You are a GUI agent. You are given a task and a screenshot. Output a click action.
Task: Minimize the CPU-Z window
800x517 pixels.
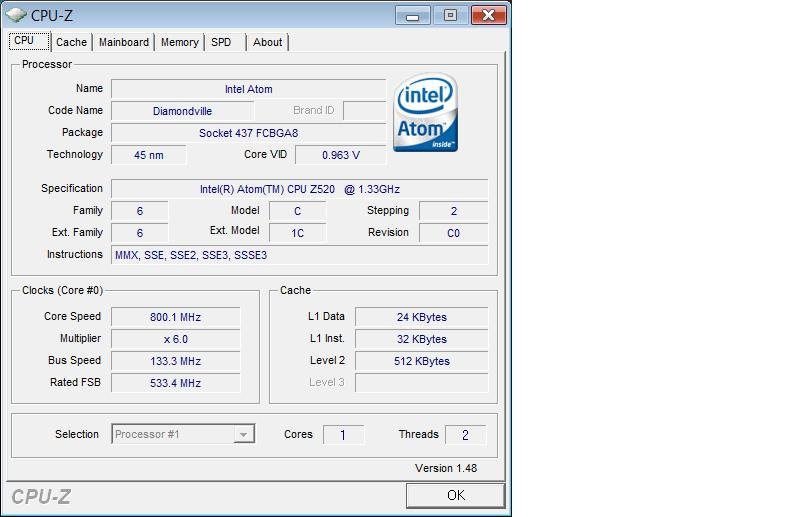click(x=413, y=15)
